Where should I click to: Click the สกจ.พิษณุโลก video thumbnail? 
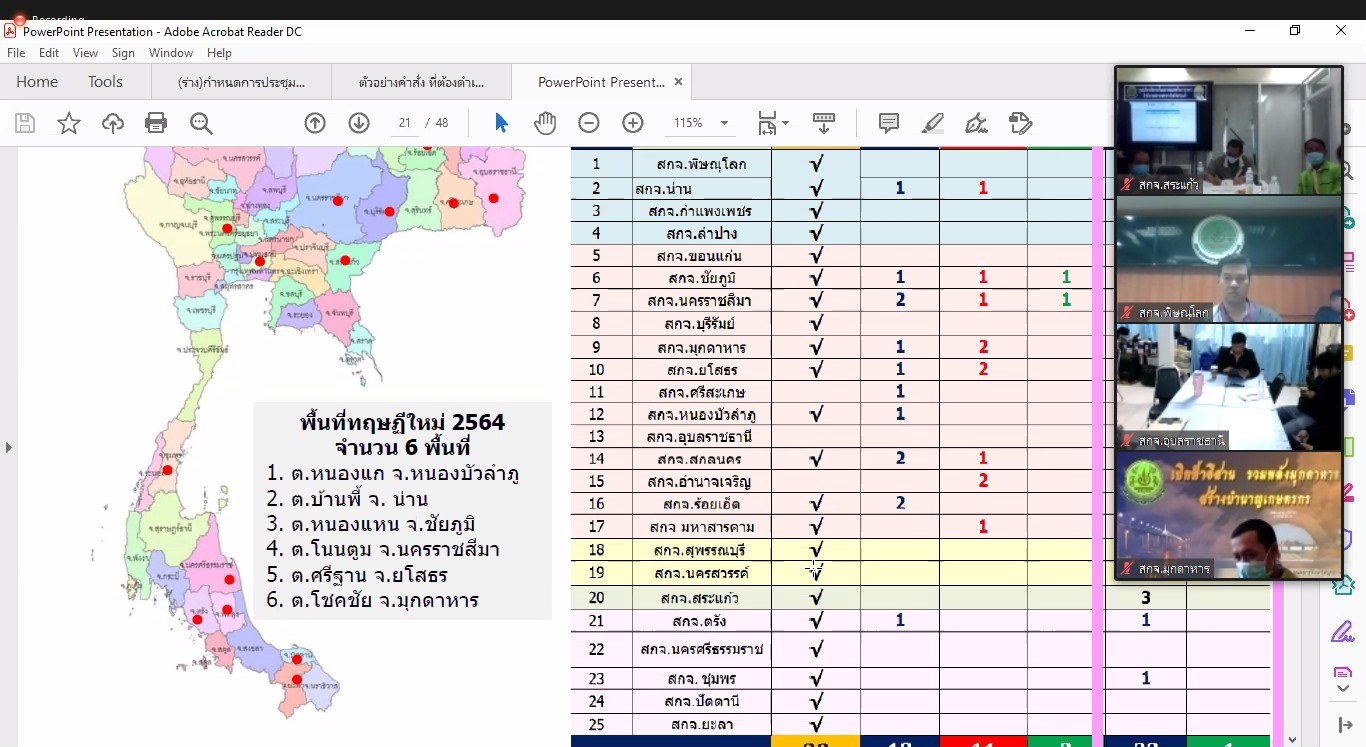pos(1229,258)
